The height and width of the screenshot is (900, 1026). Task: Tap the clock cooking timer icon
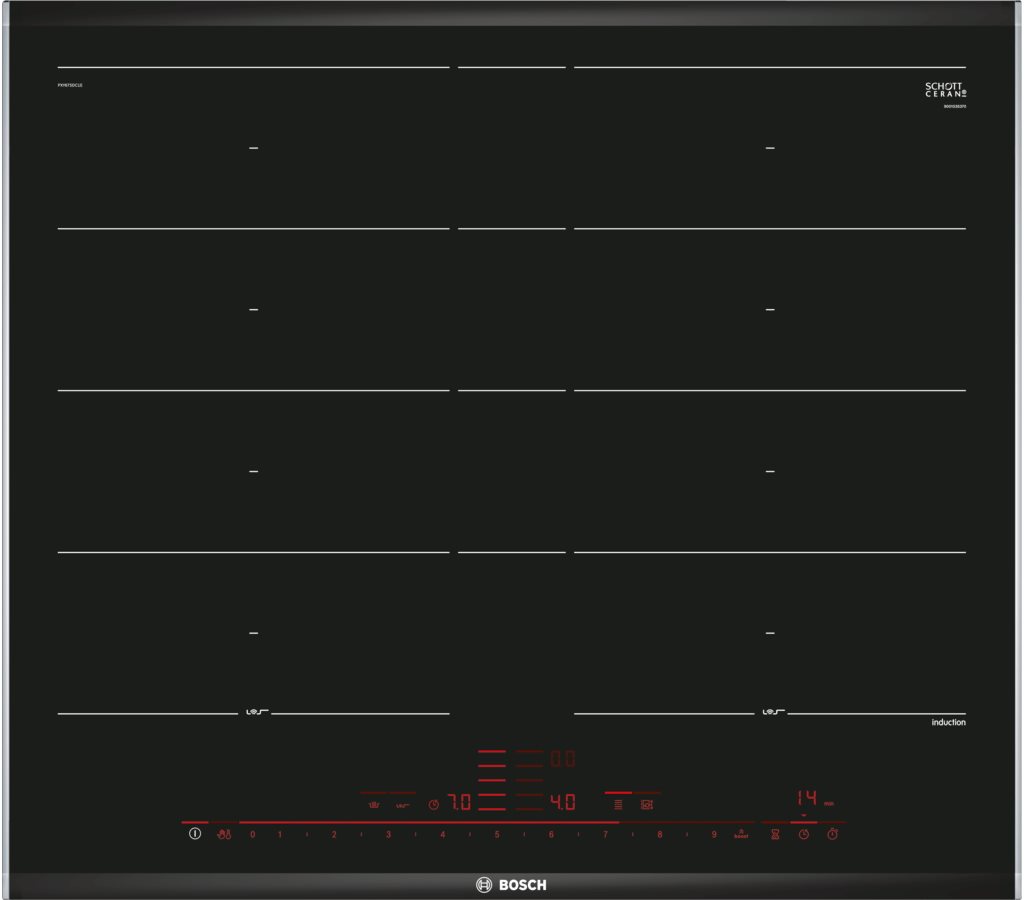point(803,834)
